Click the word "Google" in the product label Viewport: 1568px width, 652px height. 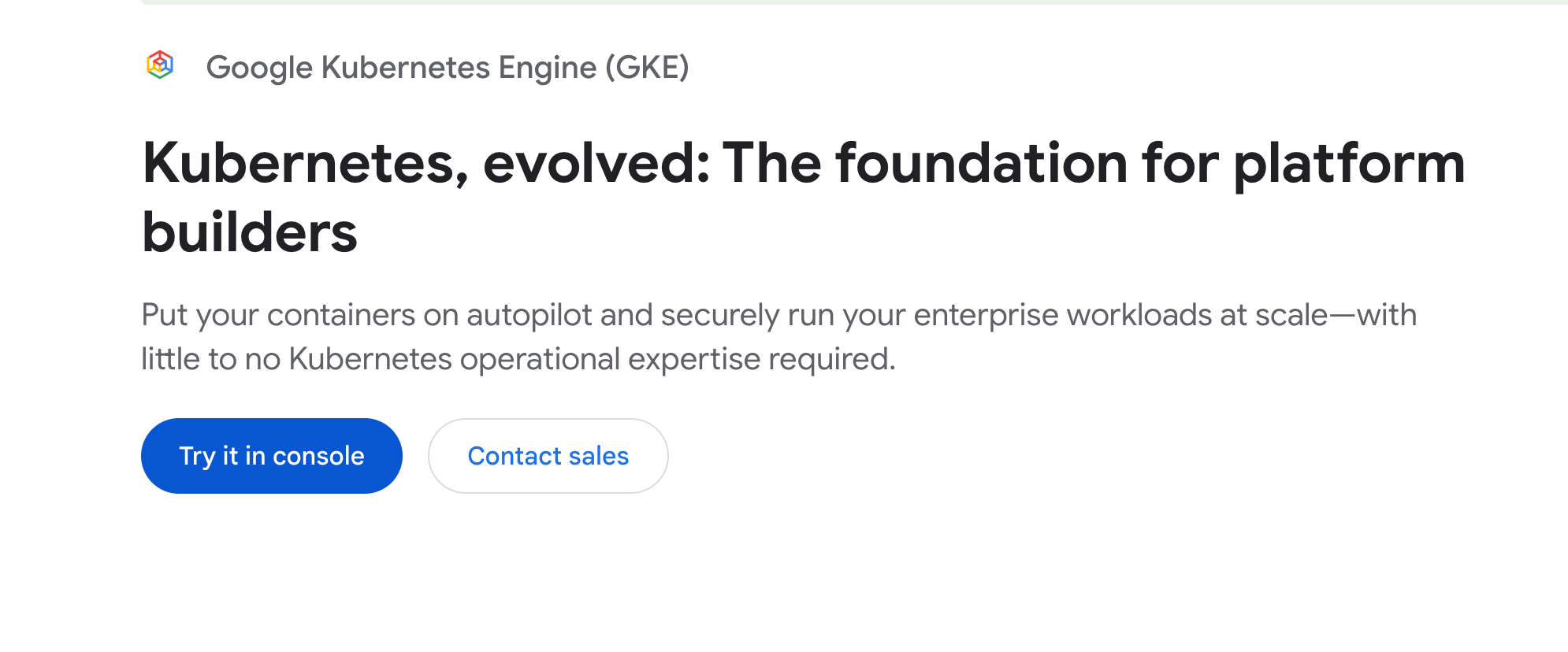click(259, 68)
